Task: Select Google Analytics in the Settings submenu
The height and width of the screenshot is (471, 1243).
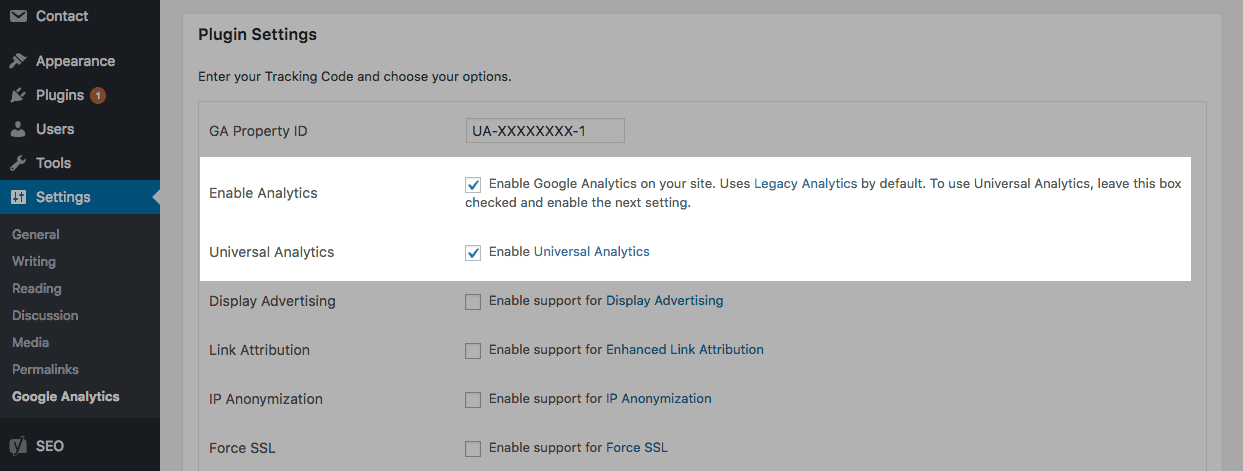Action: click(66, 396)
